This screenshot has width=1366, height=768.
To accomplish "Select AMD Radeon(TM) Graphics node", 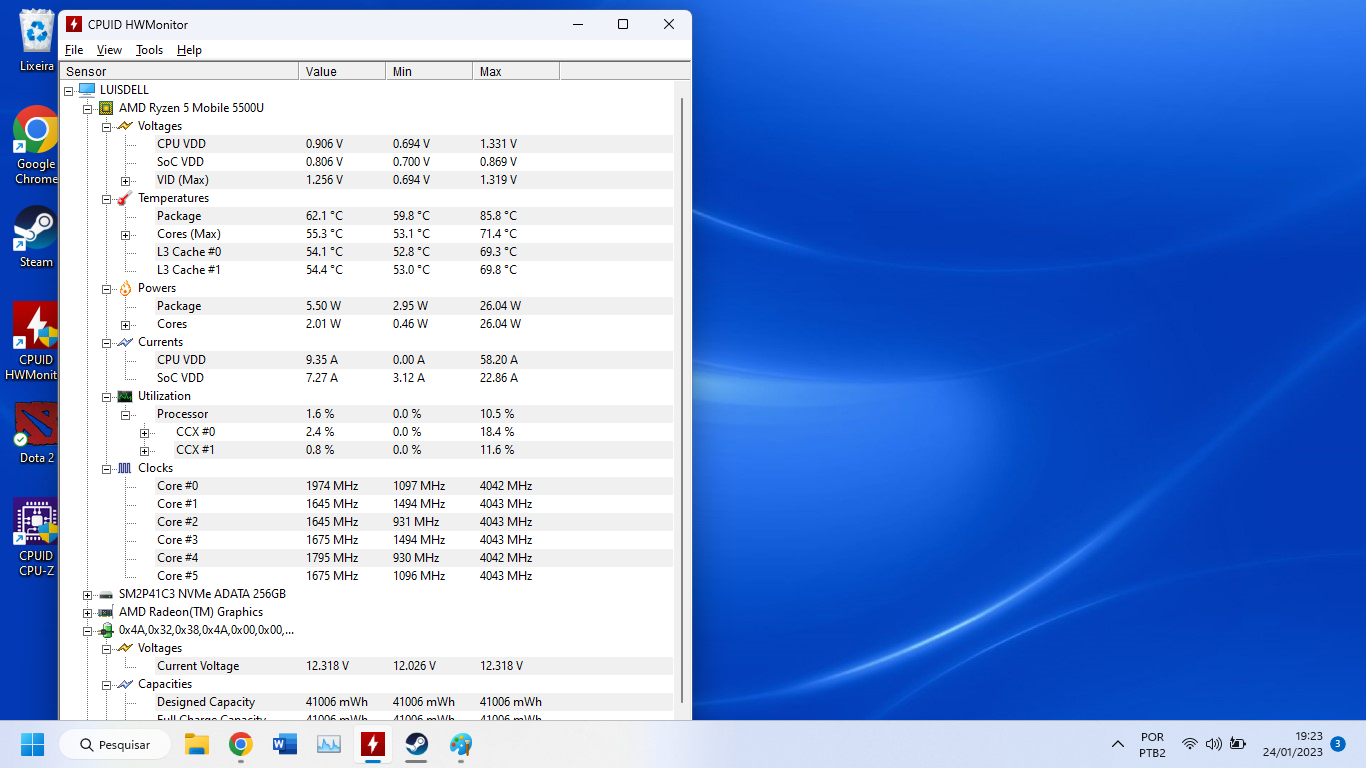I will pyautogui.click(x=191, y=612).
